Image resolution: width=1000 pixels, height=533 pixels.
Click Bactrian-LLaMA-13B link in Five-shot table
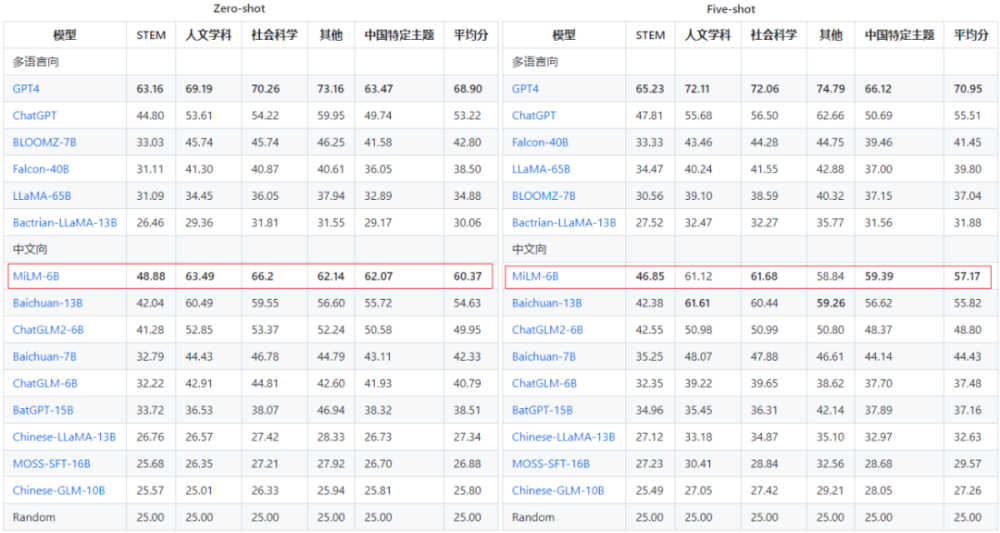coord(564,223)
